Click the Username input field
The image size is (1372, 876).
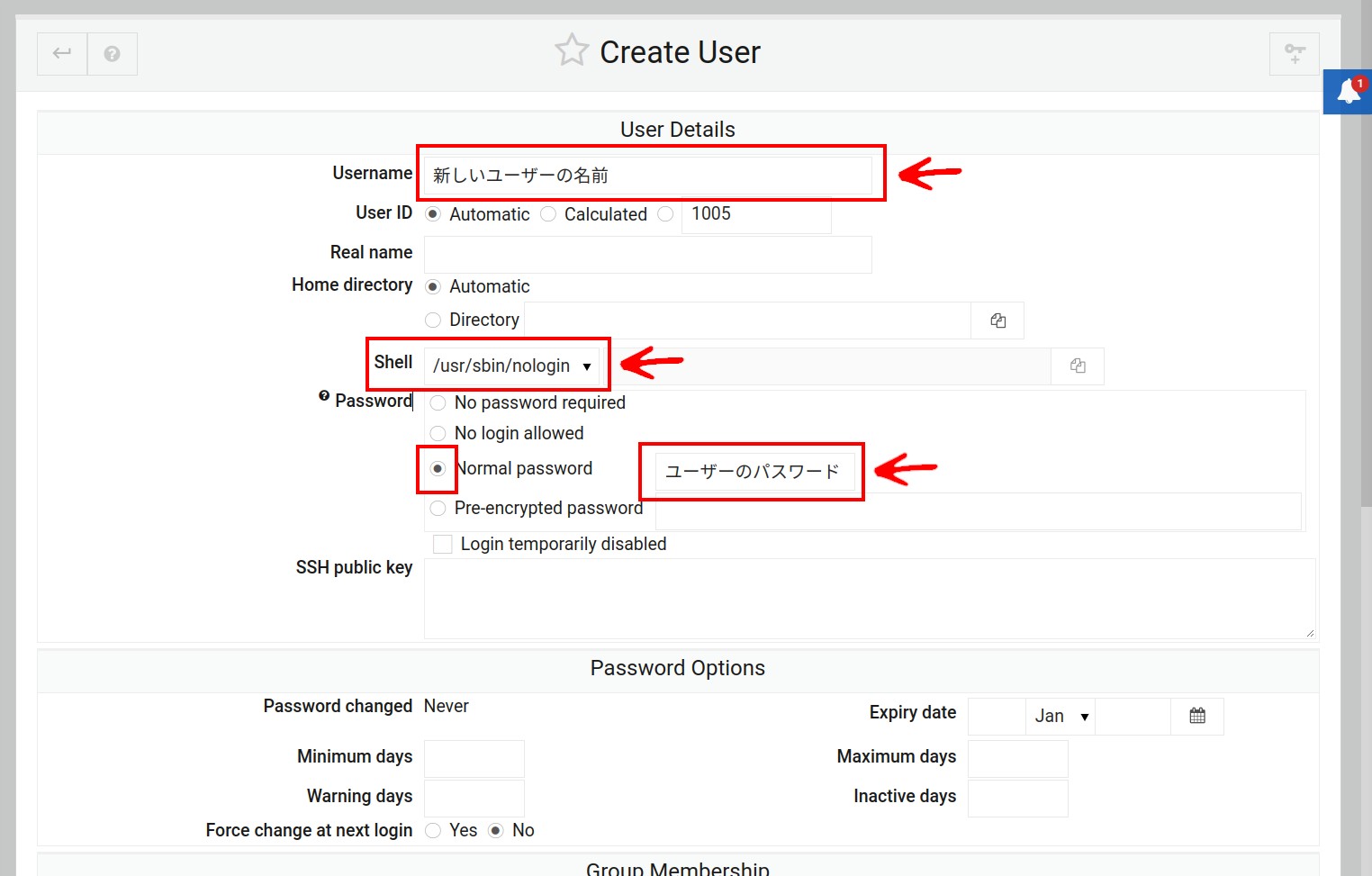[648, 176]
